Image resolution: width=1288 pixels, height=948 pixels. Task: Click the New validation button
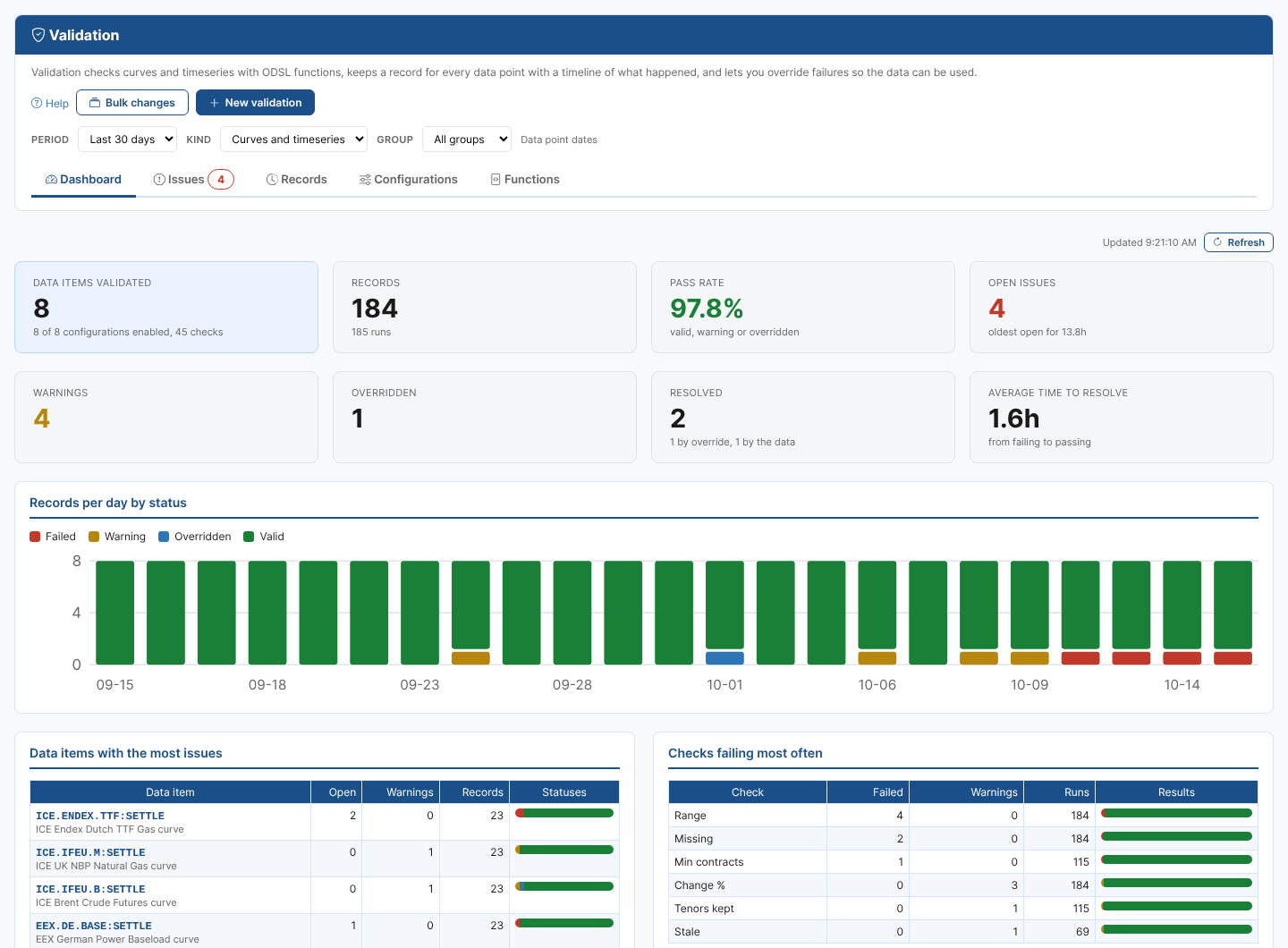[255, 103]
